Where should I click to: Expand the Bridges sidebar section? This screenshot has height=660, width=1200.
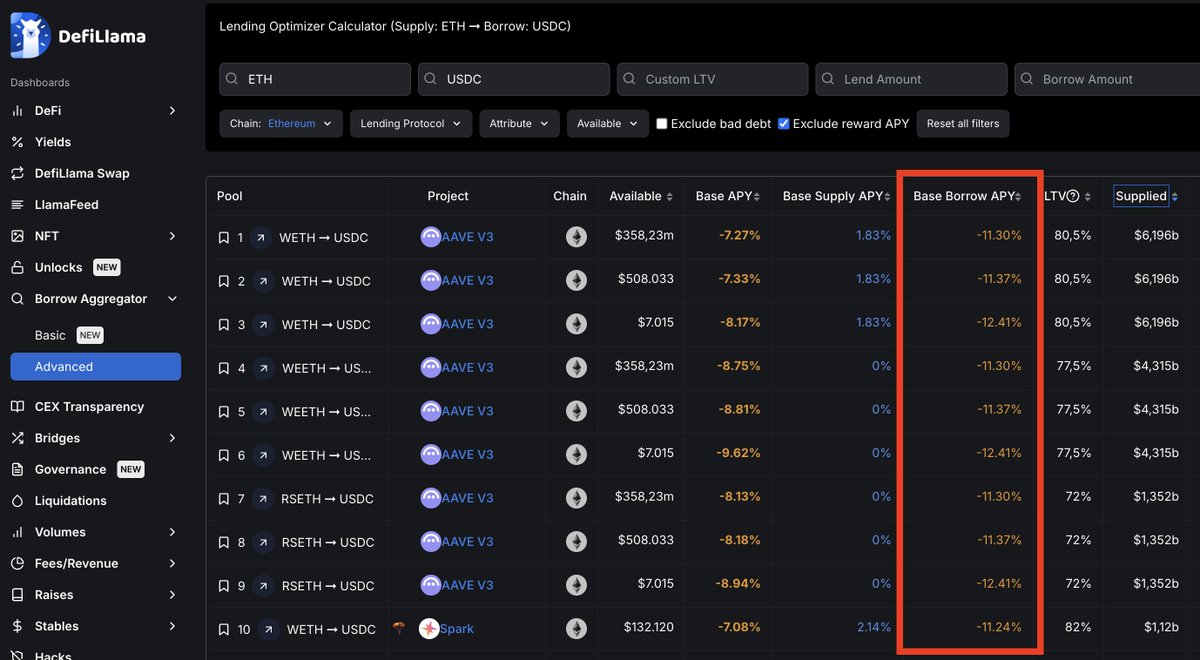coord(172,438)
